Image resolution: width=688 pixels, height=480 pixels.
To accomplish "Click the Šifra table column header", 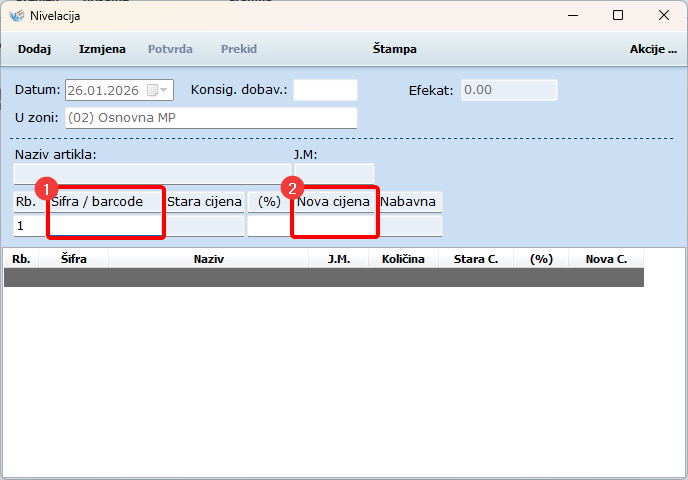I will click(73, 259).
